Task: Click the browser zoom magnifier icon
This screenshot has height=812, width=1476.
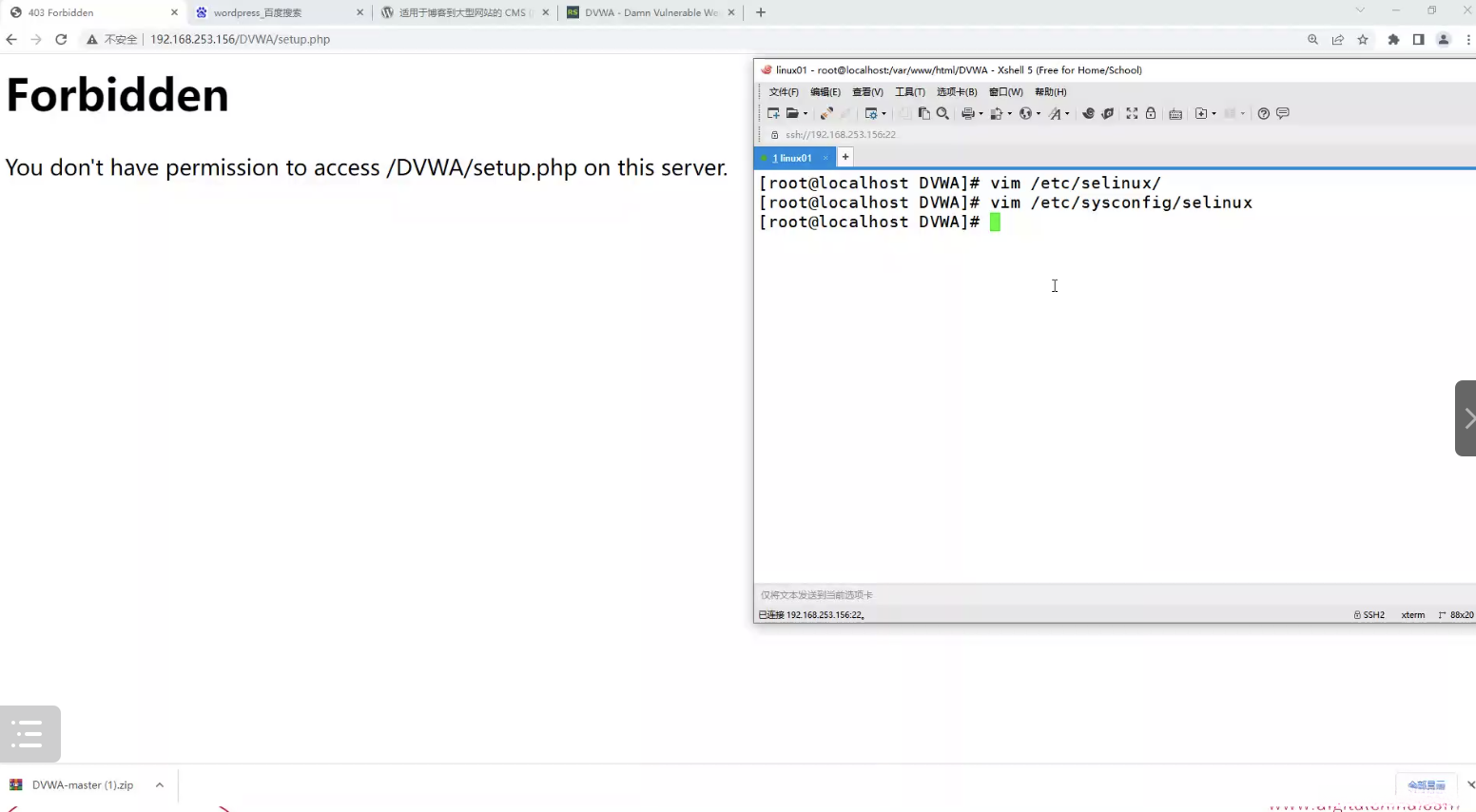Action: (x=1312, y=39)
